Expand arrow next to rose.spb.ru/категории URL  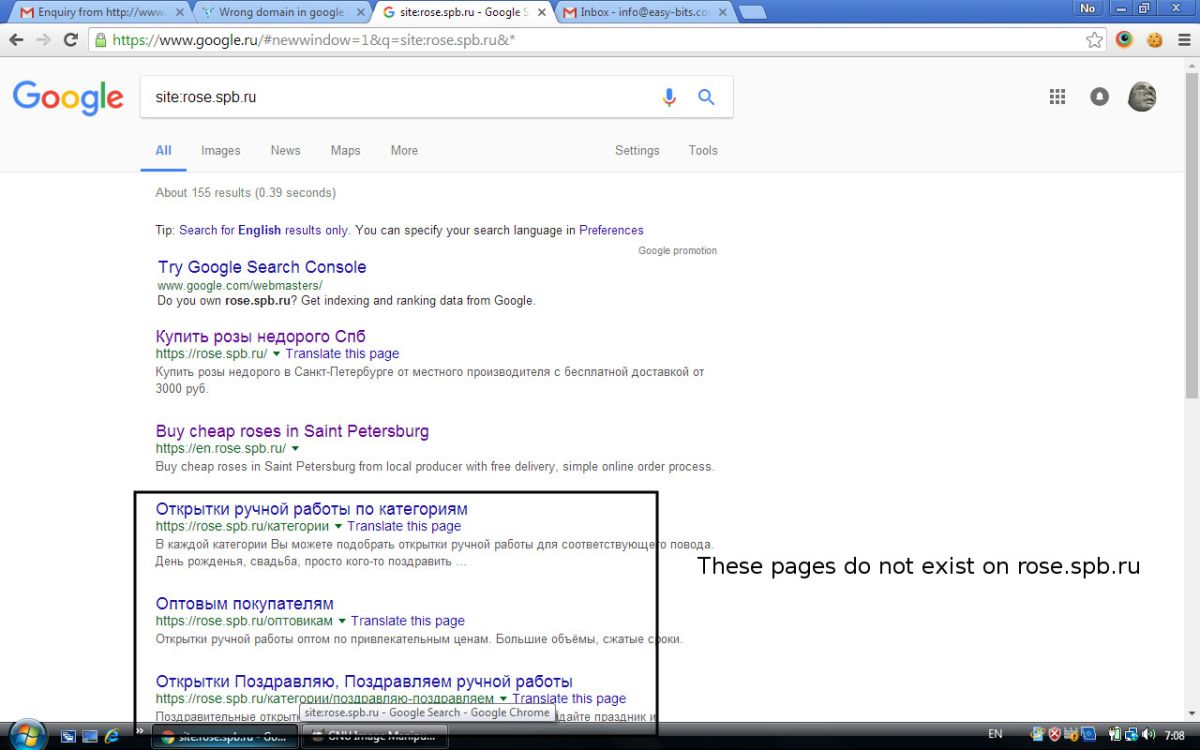338,526
